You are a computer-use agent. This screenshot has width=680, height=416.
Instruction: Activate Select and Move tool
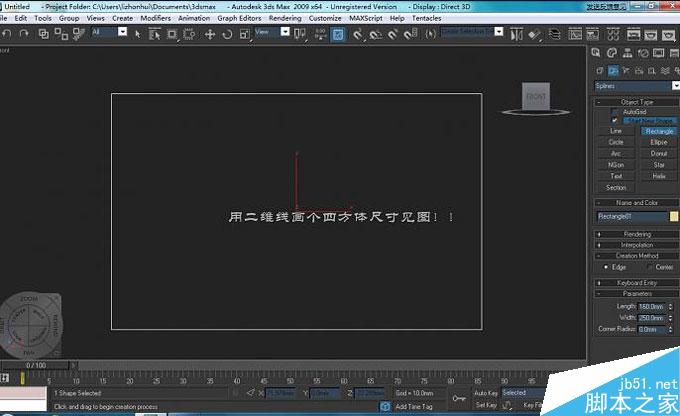(210, 34)
